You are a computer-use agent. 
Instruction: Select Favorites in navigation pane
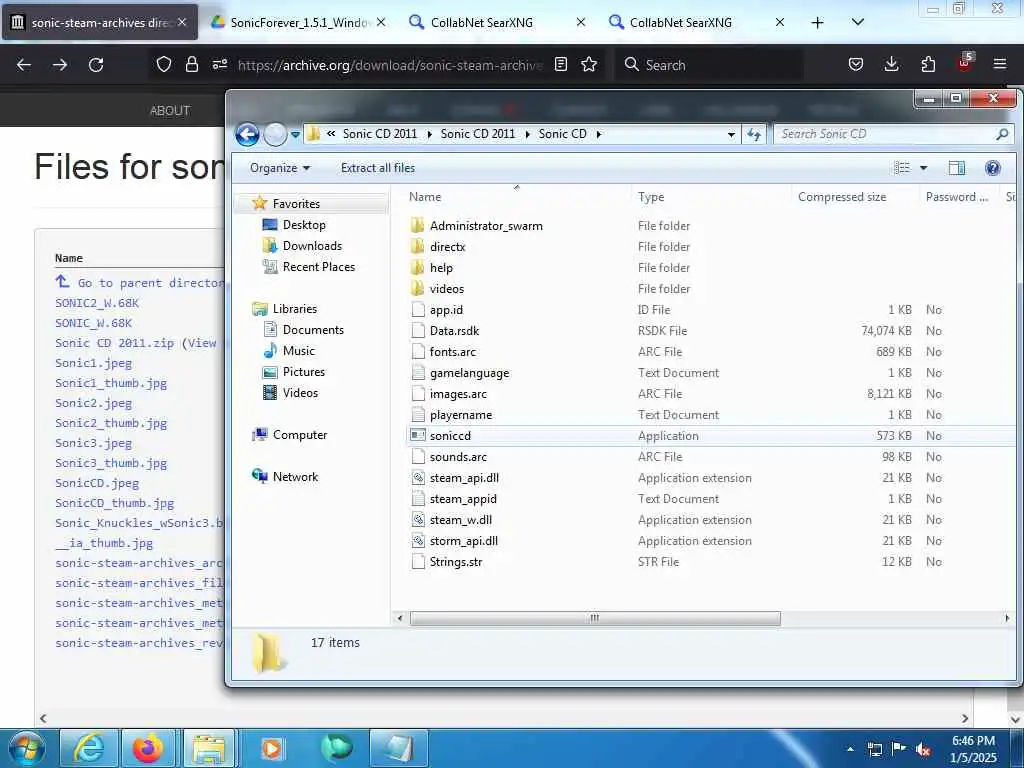(296, 204)
